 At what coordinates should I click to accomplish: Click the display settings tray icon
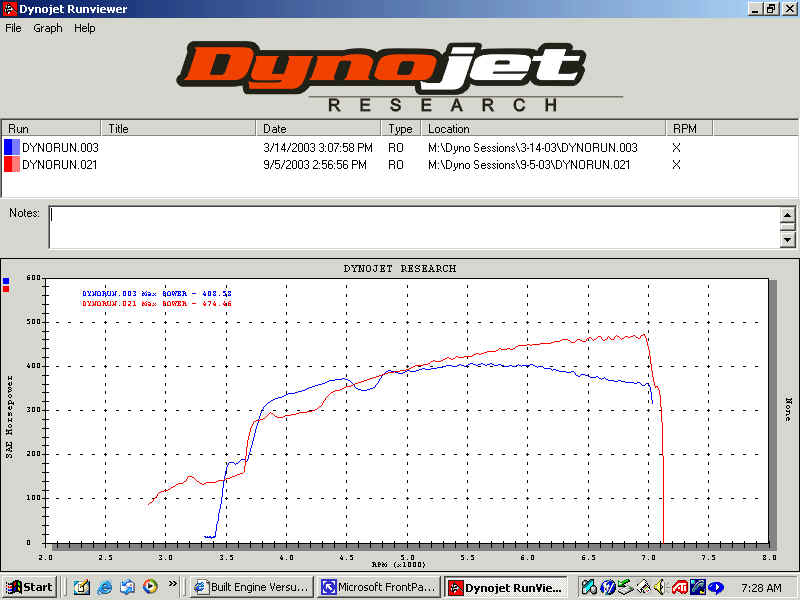697,588
